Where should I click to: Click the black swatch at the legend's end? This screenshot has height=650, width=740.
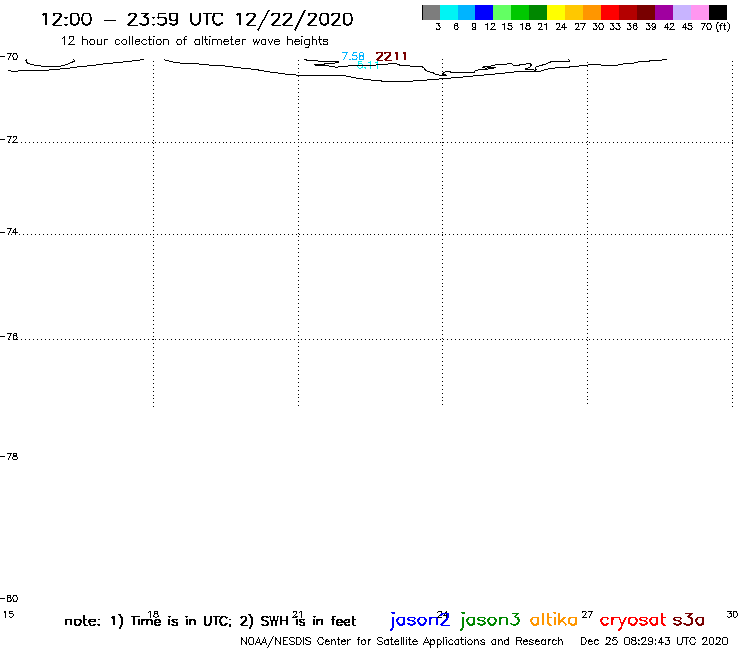(x=718, y=12)
